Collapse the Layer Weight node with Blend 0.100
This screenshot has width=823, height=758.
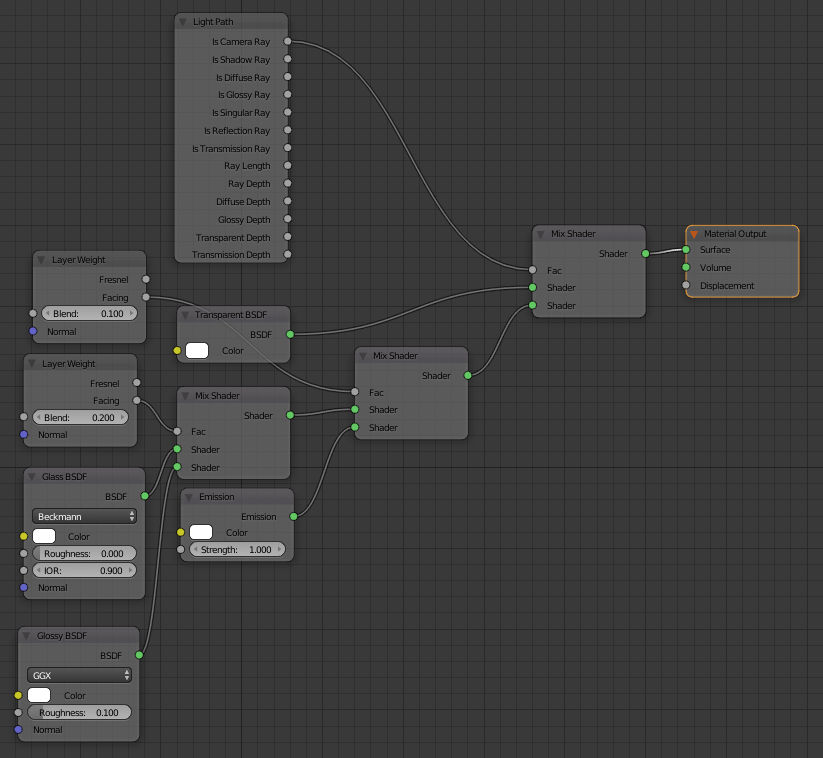(x=41, y=260)
